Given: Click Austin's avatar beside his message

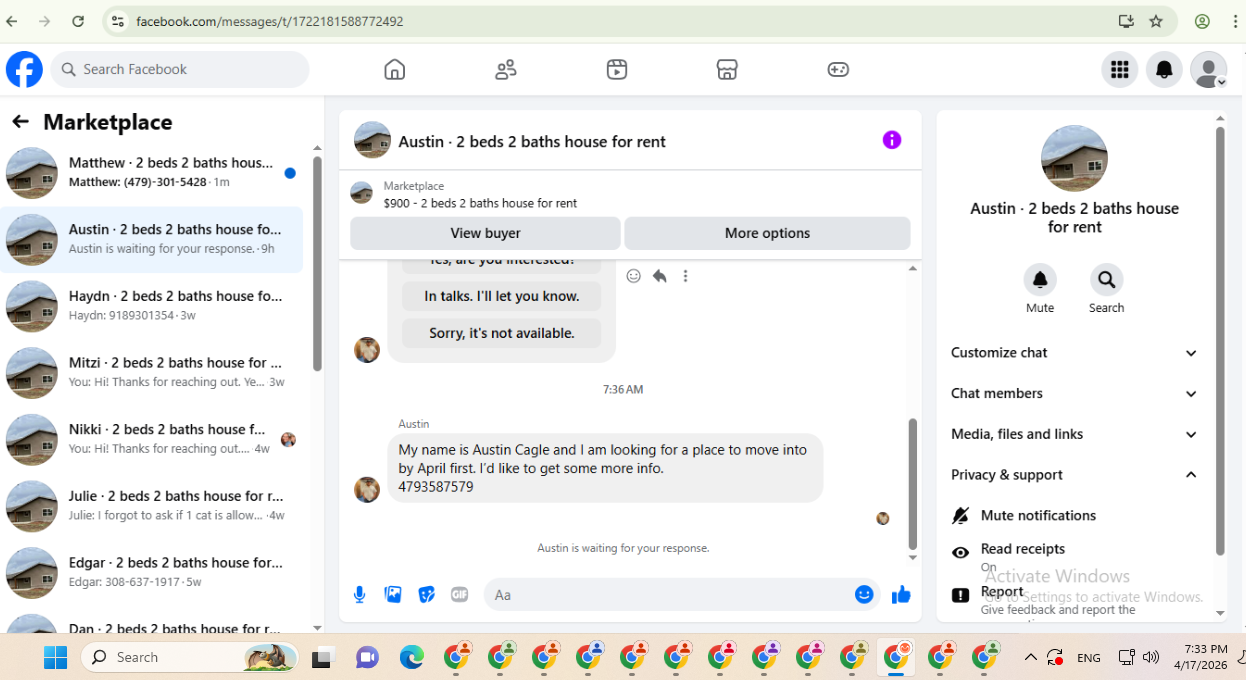Looking at the screenshot, I should (367, 489).
